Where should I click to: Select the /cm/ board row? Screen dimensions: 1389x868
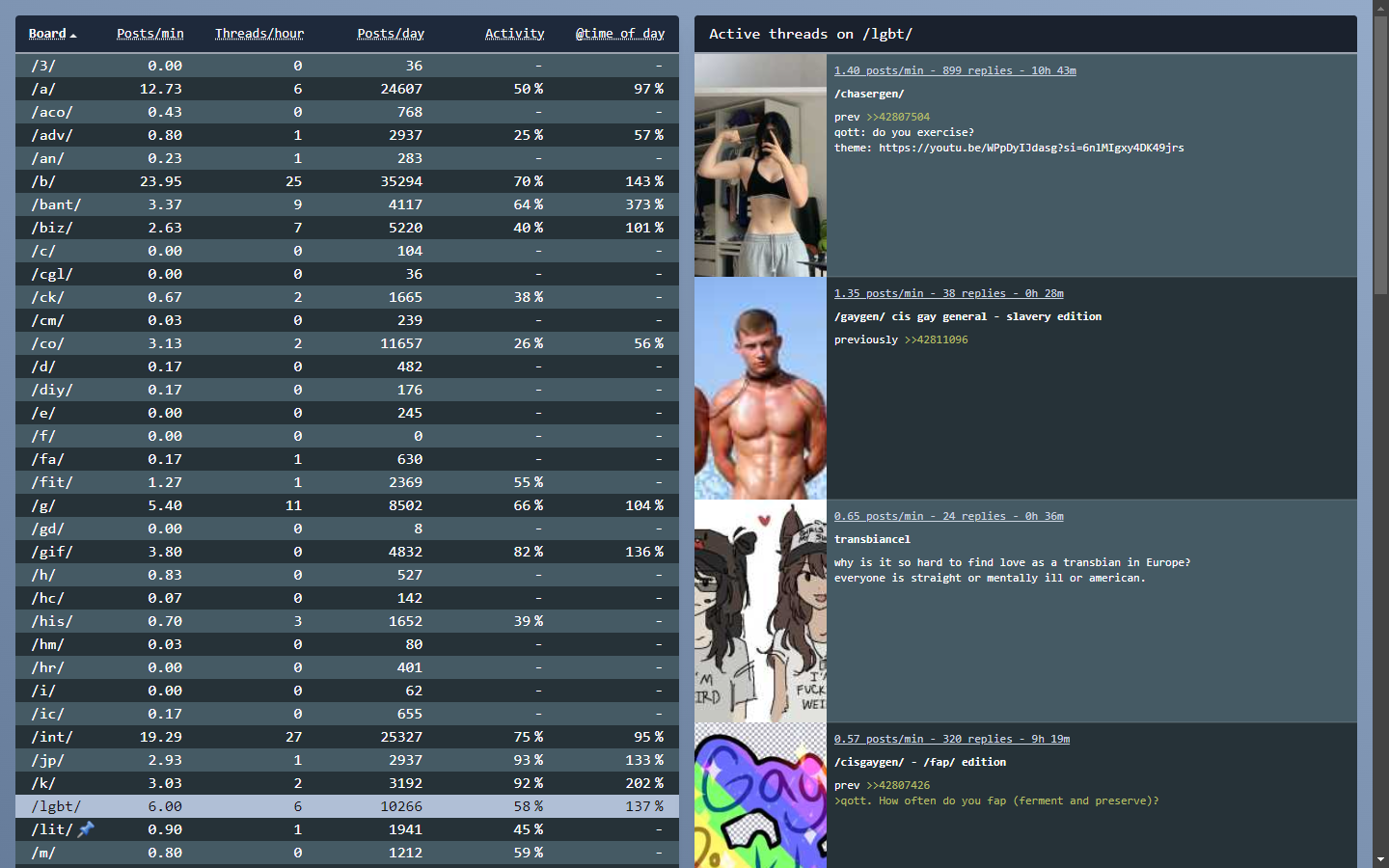(x=347, y=320)
